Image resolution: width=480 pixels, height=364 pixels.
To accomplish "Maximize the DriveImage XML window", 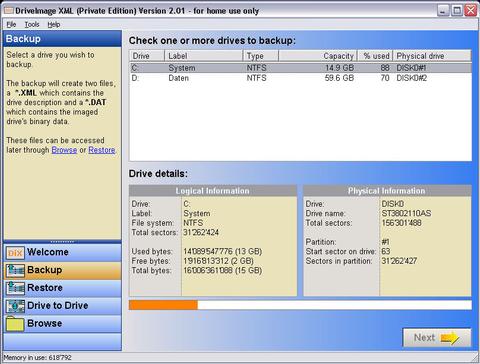I will tap(457, 10).
